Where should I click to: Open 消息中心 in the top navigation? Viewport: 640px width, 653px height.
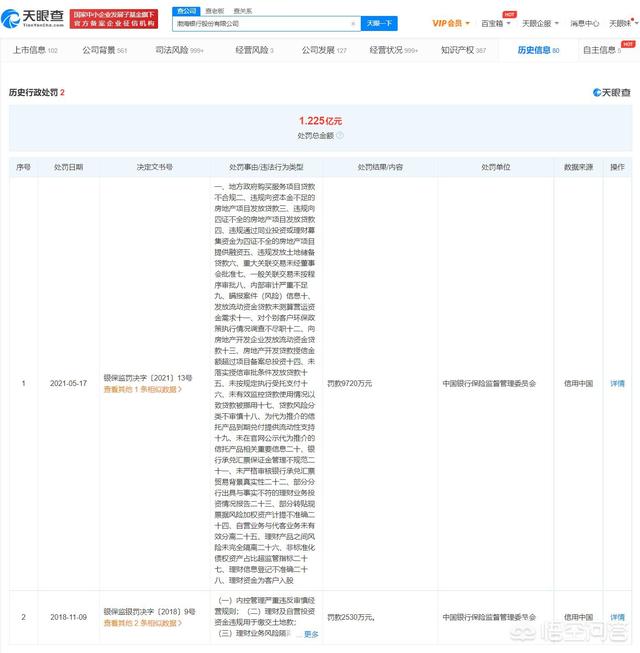584,23
